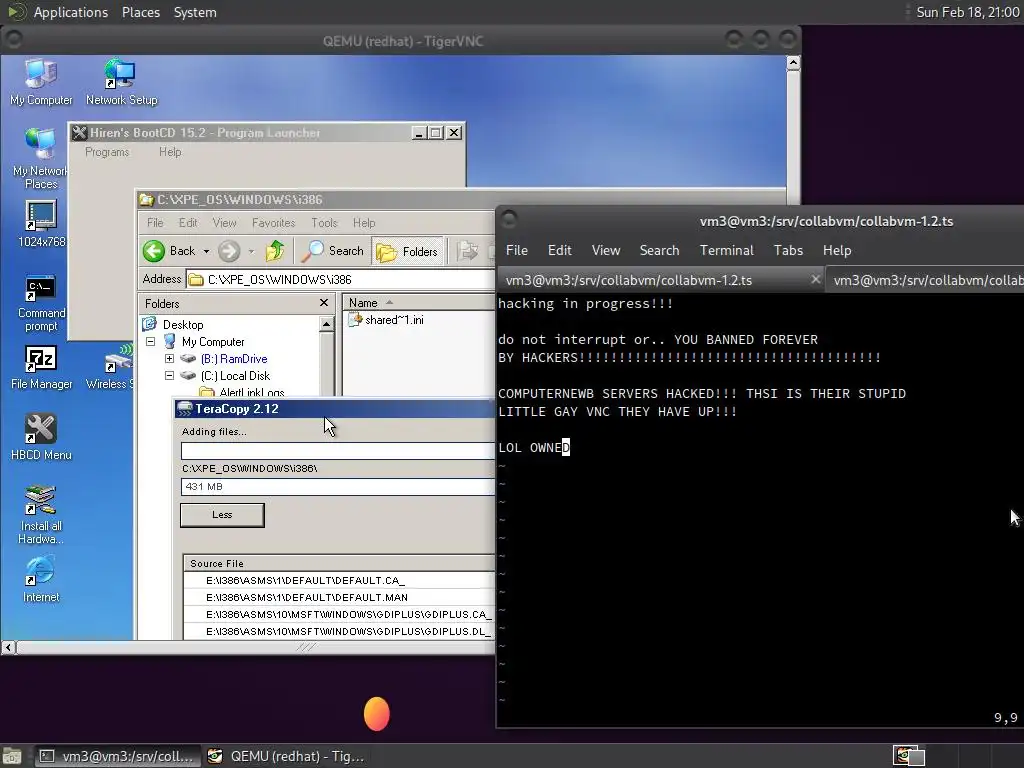This screenshot has height=768, width=1024.
Task: Click the Less button in TeraCopy
Action: 222,515
